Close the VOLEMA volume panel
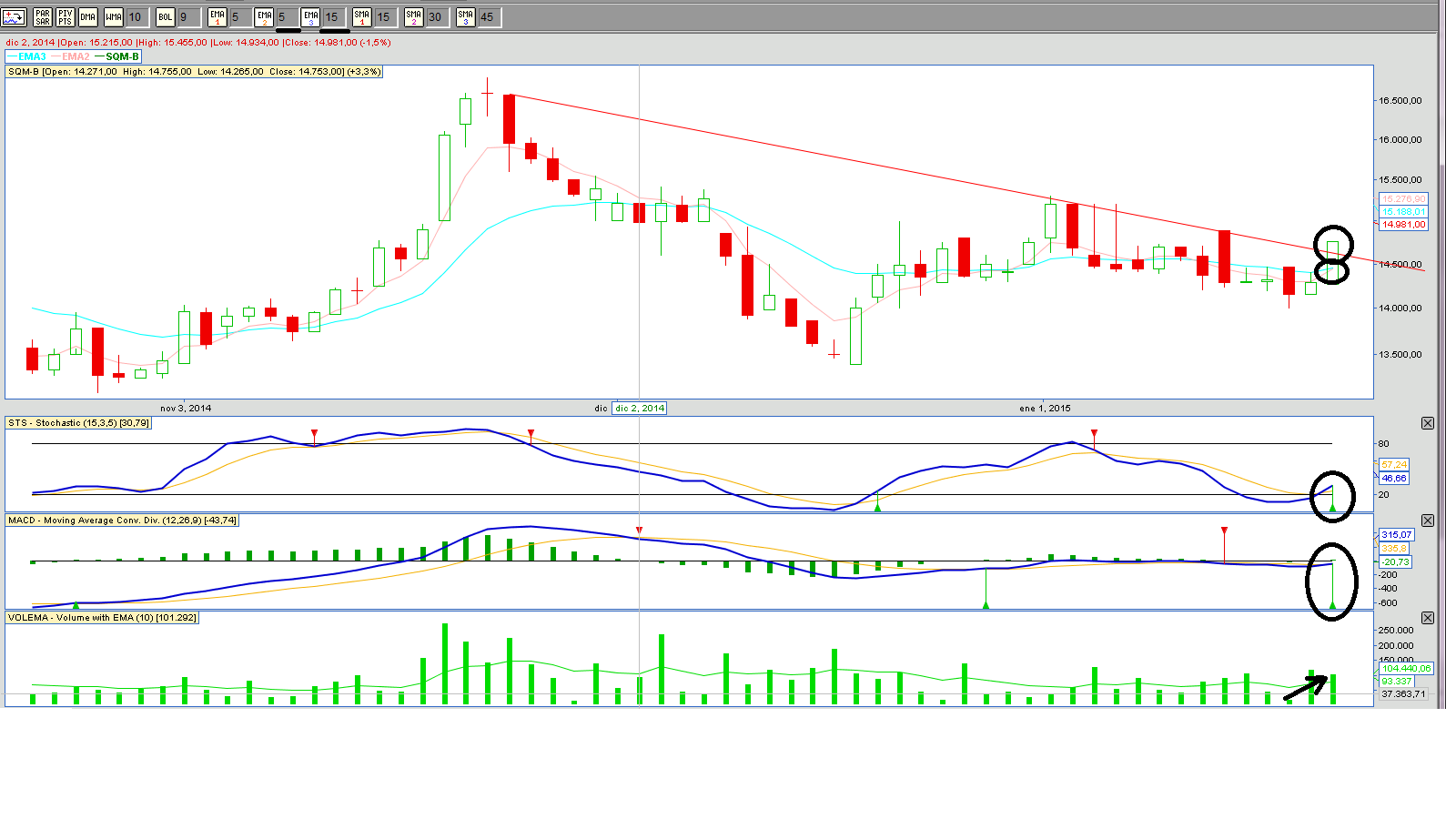This screenshot has height=819, width=1456. coord(1428,618)
